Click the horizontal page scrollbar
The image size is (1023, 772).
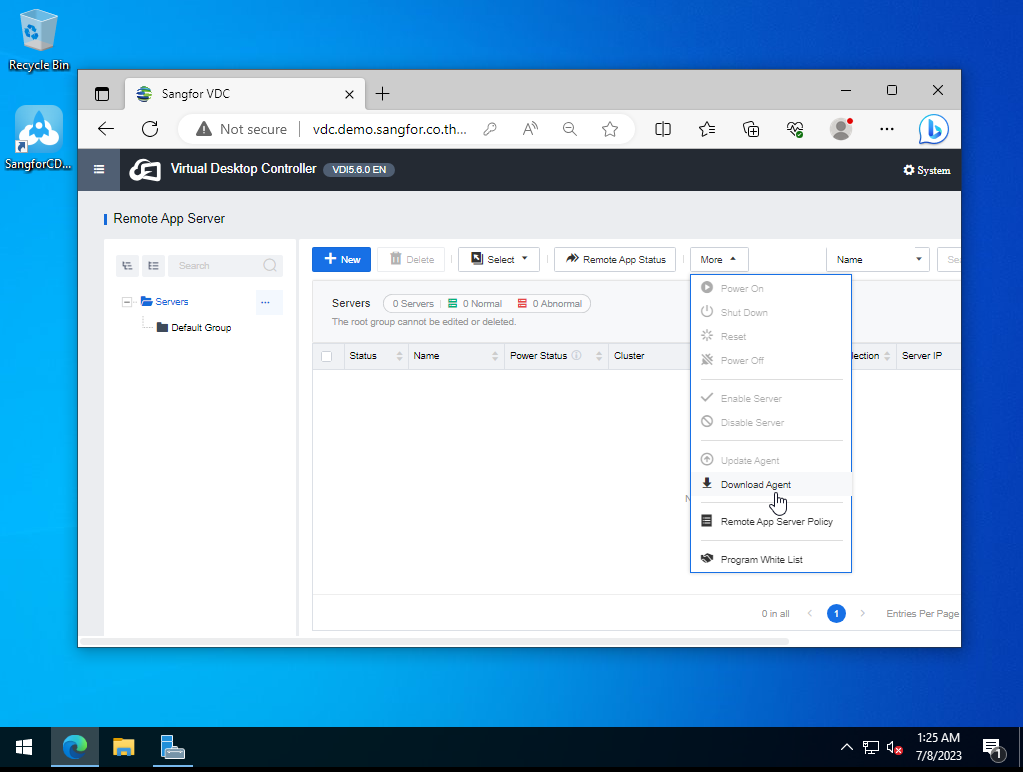[x=434, y=641]
